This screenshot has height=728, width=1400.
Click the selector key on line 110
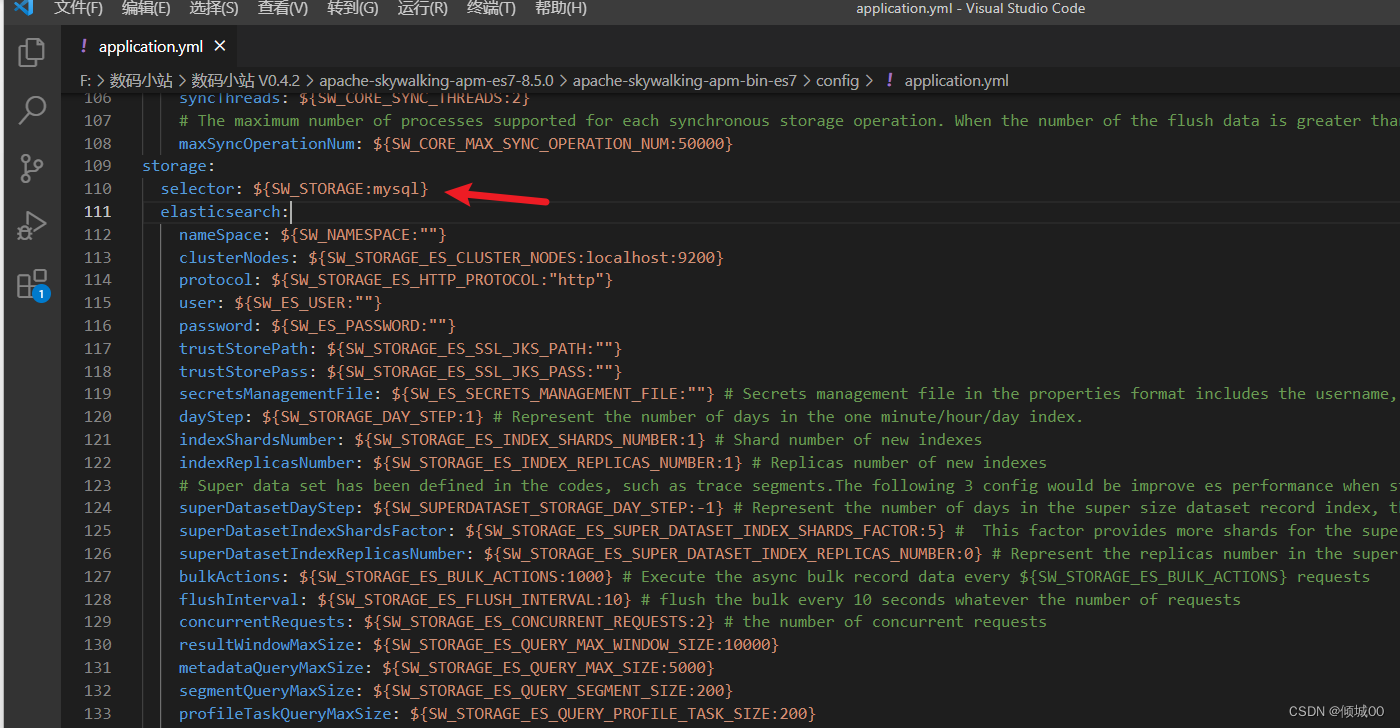point(198,189)
